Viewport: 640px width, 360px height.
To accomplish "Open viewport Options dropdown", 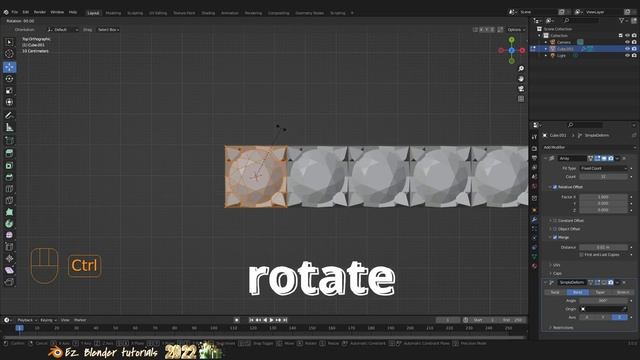I will (x=516, y=30).
